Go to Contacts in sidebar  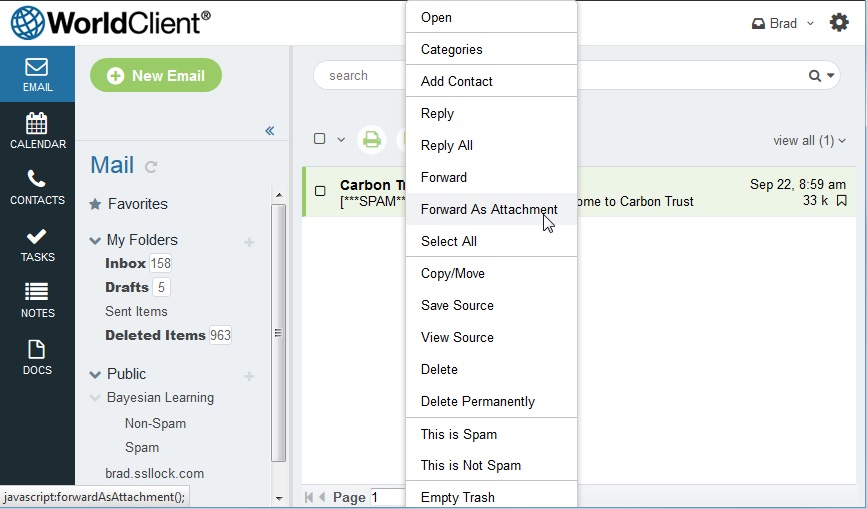(37, 187)
